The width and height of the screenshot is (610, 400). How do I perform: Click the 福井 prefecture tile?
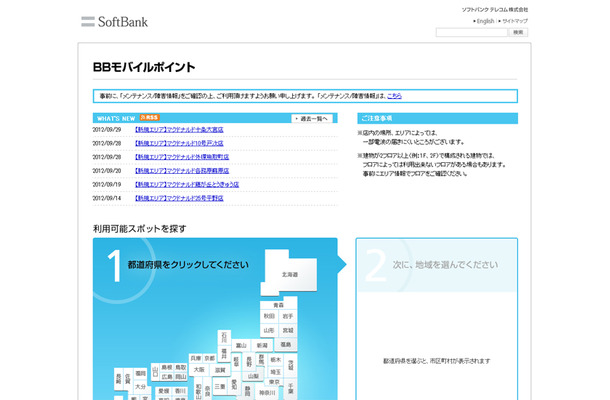point(224,354)
